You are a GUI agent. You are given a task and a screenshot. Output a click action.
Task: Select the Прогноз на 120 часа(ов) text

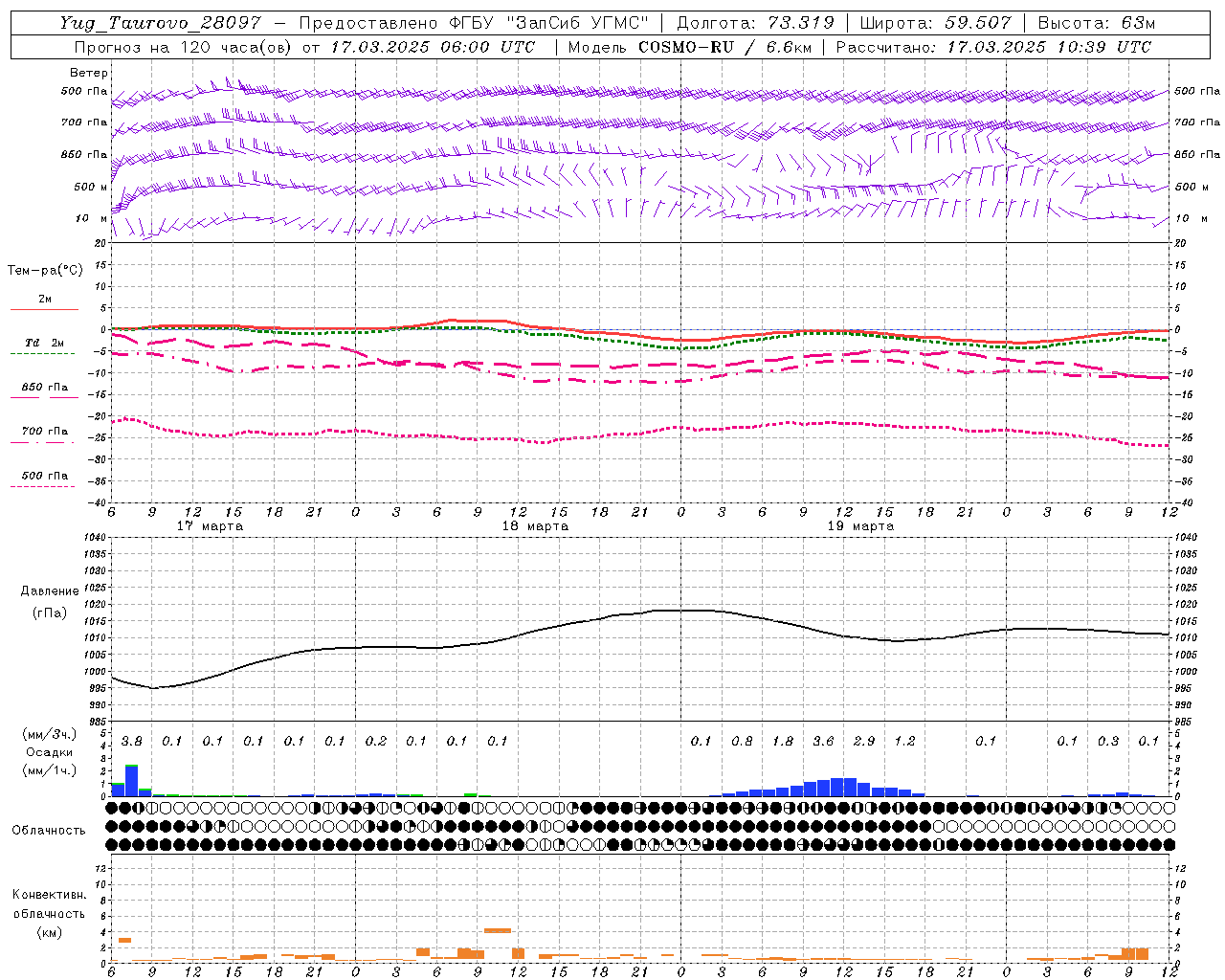tap(184, 47)
